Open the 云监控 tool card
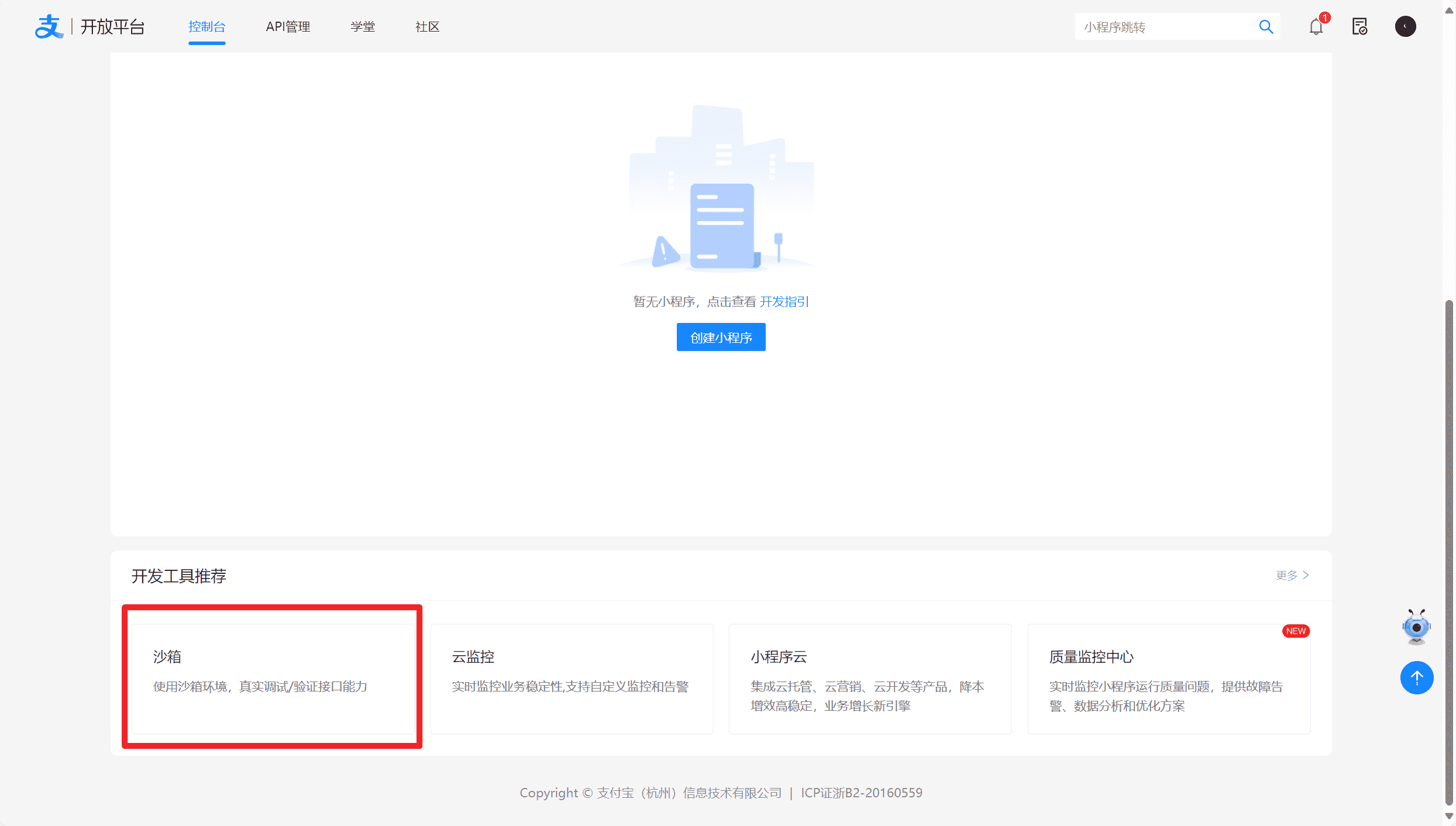 pos(572,679)
